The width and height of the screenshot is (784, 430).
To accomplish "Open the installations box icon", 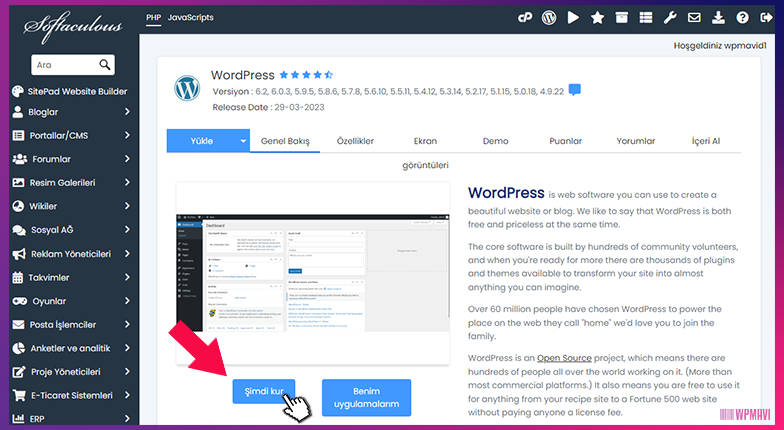I will click(x=622, y=18).
